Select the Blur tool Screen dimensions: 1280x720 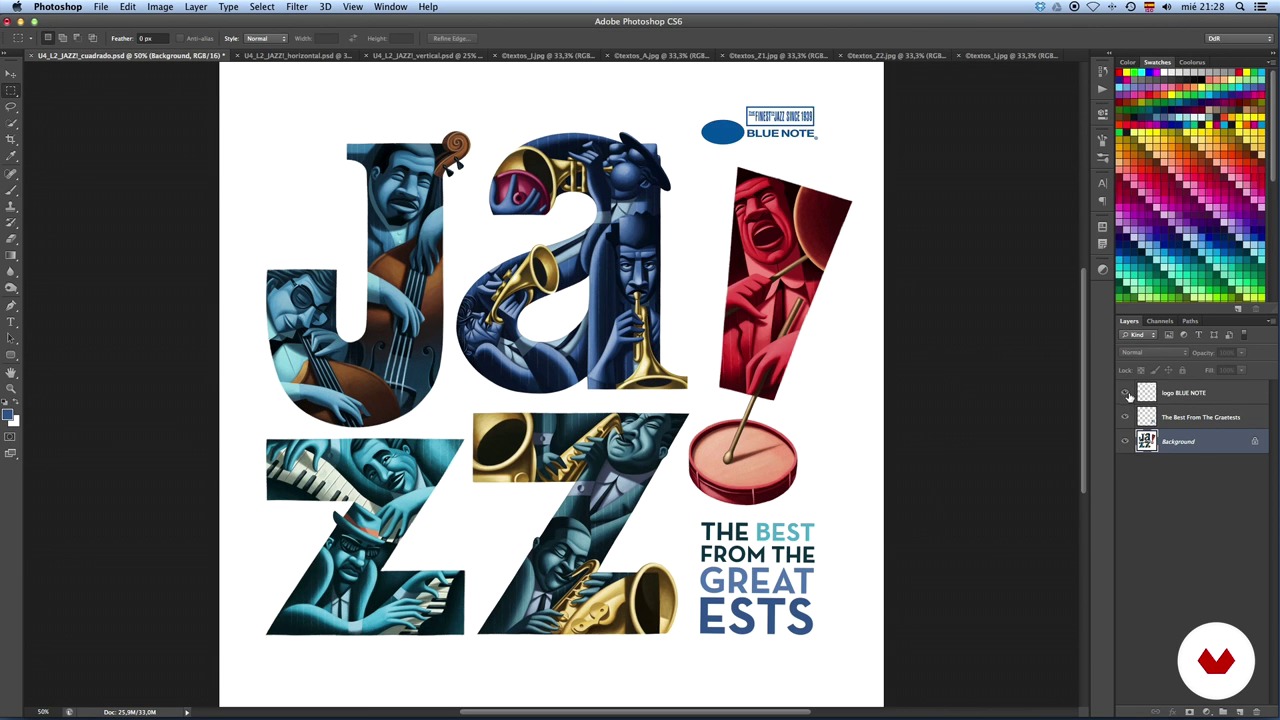pyautogui.click(x=11, y=272)
